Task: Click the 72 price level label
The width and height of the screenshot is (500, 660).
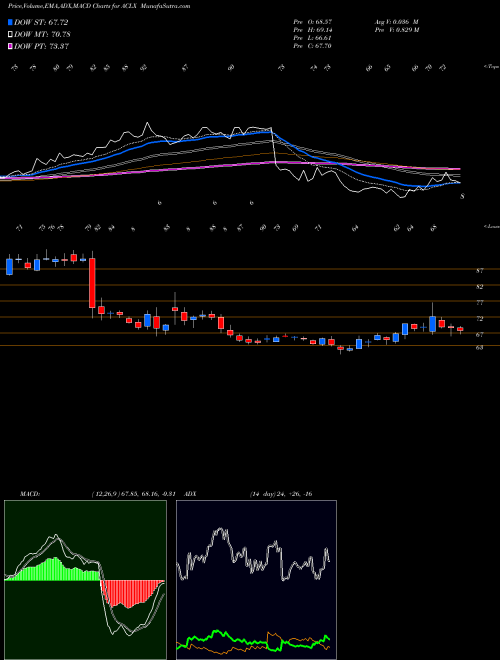Action: 479,319
